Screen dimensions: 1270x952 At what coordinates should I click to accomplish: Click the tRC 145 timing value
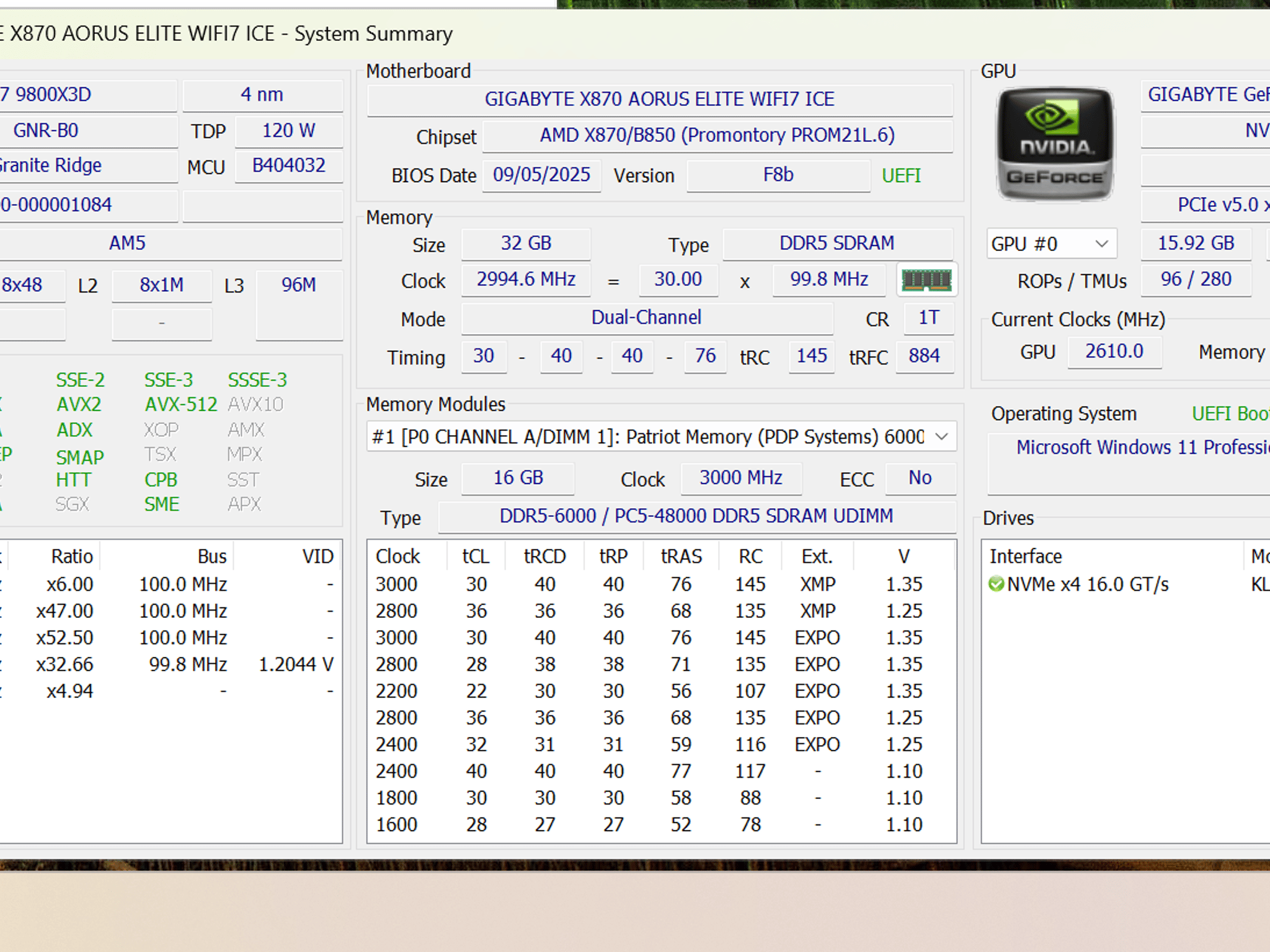click(812, 356)
